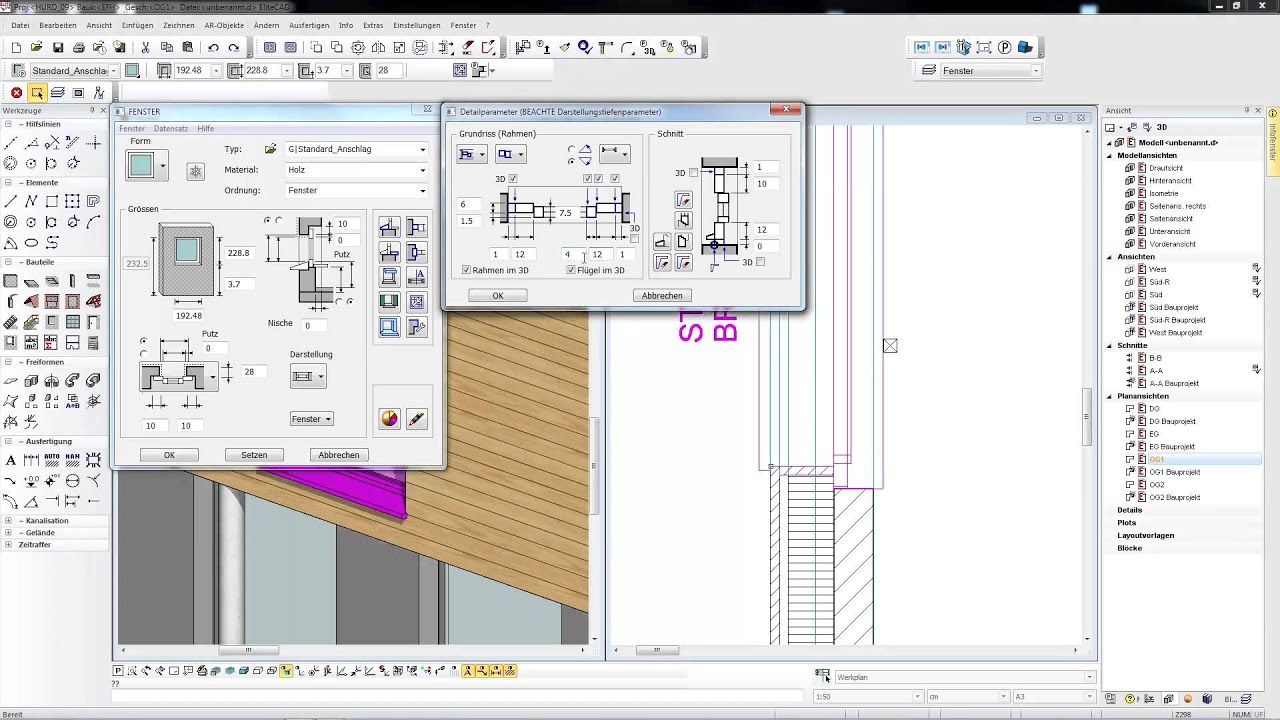Toggle the visibility mark on the West view
The height and width of the screenshot is (720, 1280).
1257,269
